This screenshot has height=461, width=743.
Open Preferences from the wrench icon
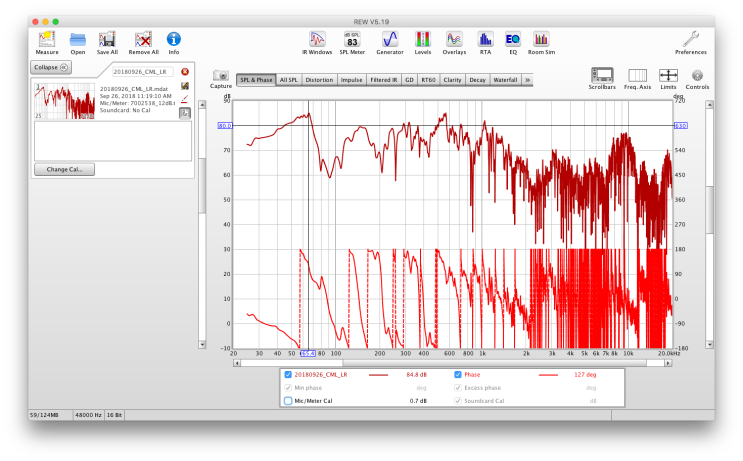point(690,40)
